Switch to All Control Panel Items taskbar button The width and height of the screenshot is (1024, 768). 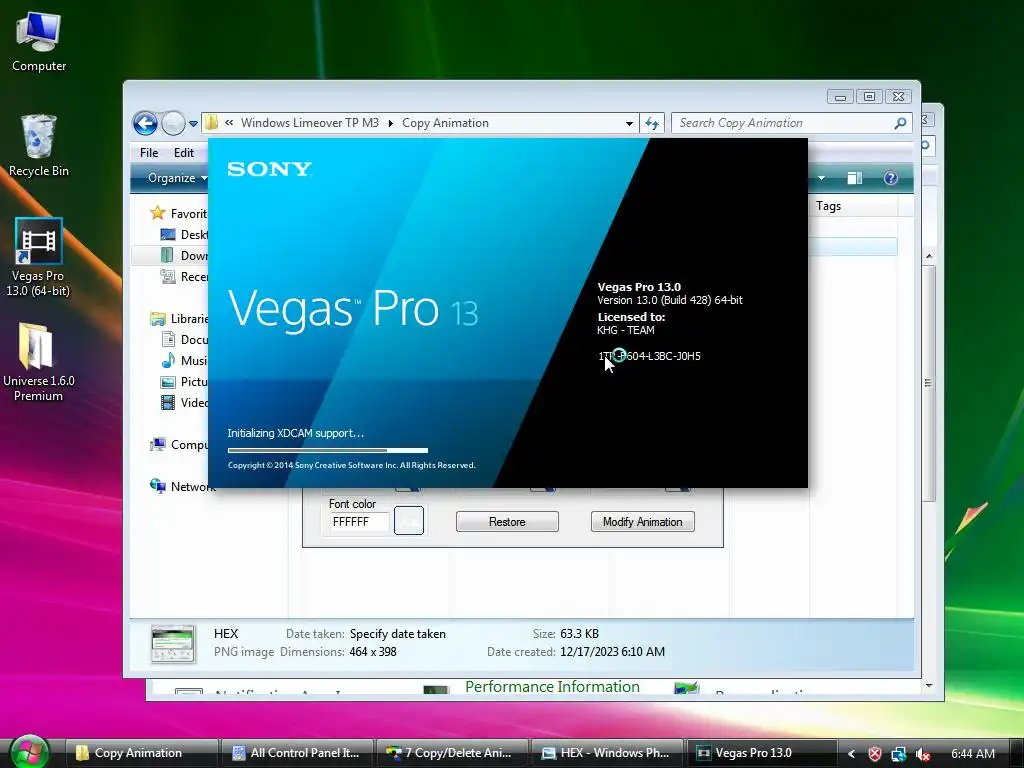(297, 753)
